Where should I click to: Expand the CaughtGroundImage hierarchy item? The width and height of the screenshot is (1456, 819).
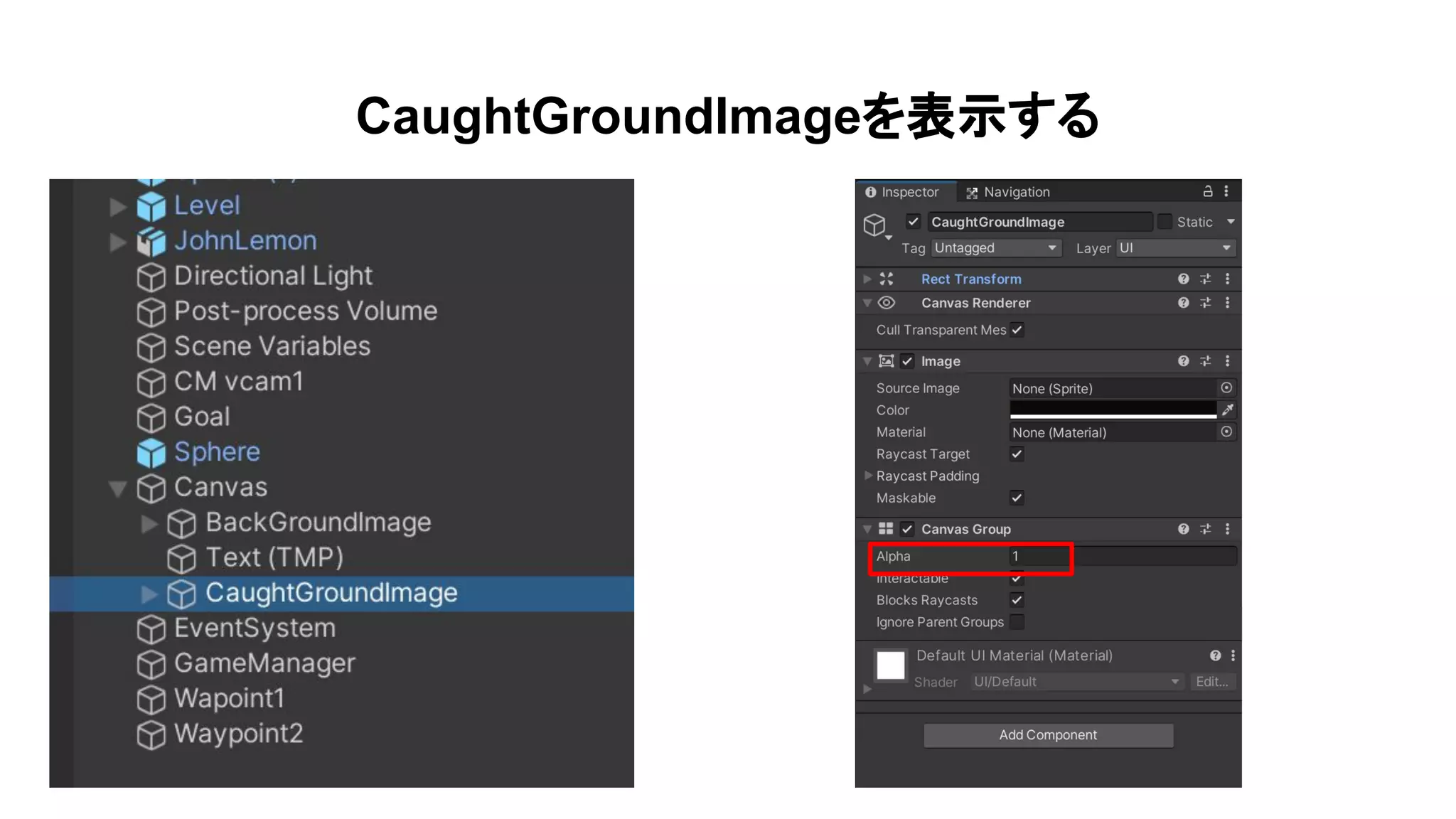tap(149, 594)
